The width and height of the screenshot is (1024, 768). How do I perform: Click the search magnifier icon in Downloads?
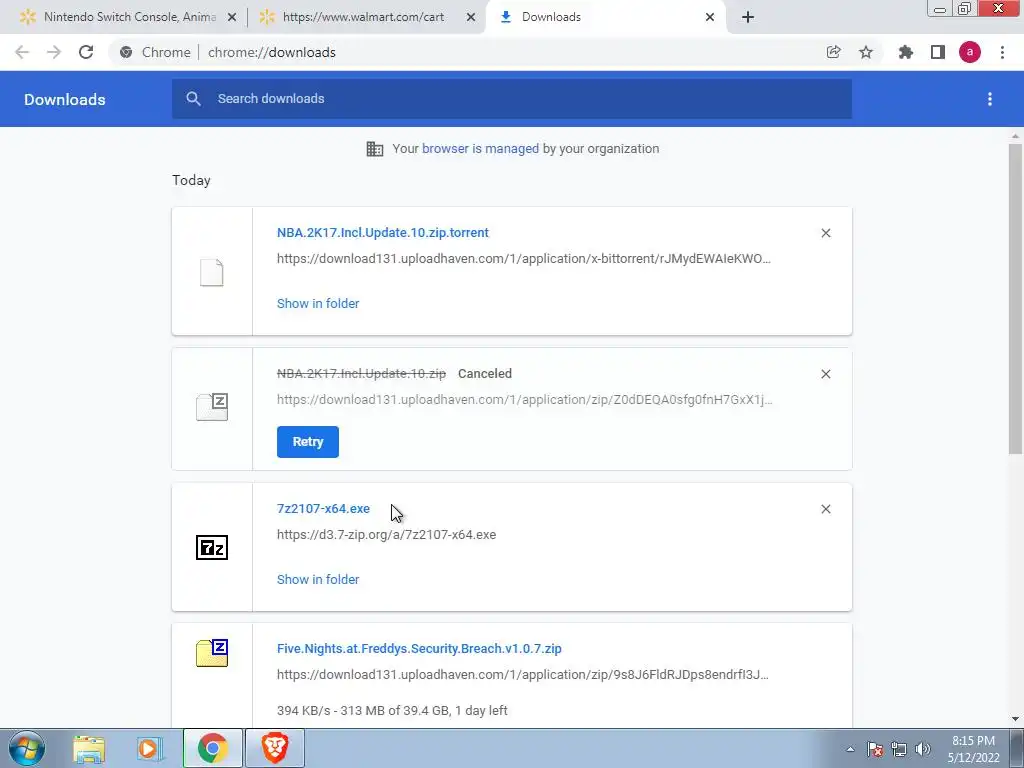[193, 99]
